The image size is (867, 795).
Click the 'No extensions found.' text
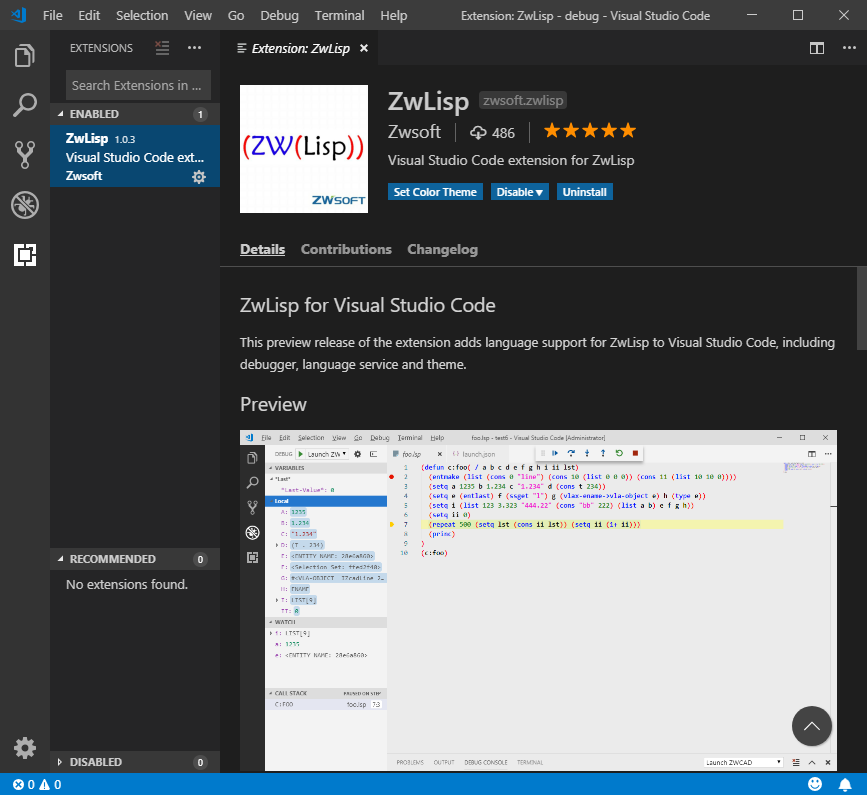[127, 584]
